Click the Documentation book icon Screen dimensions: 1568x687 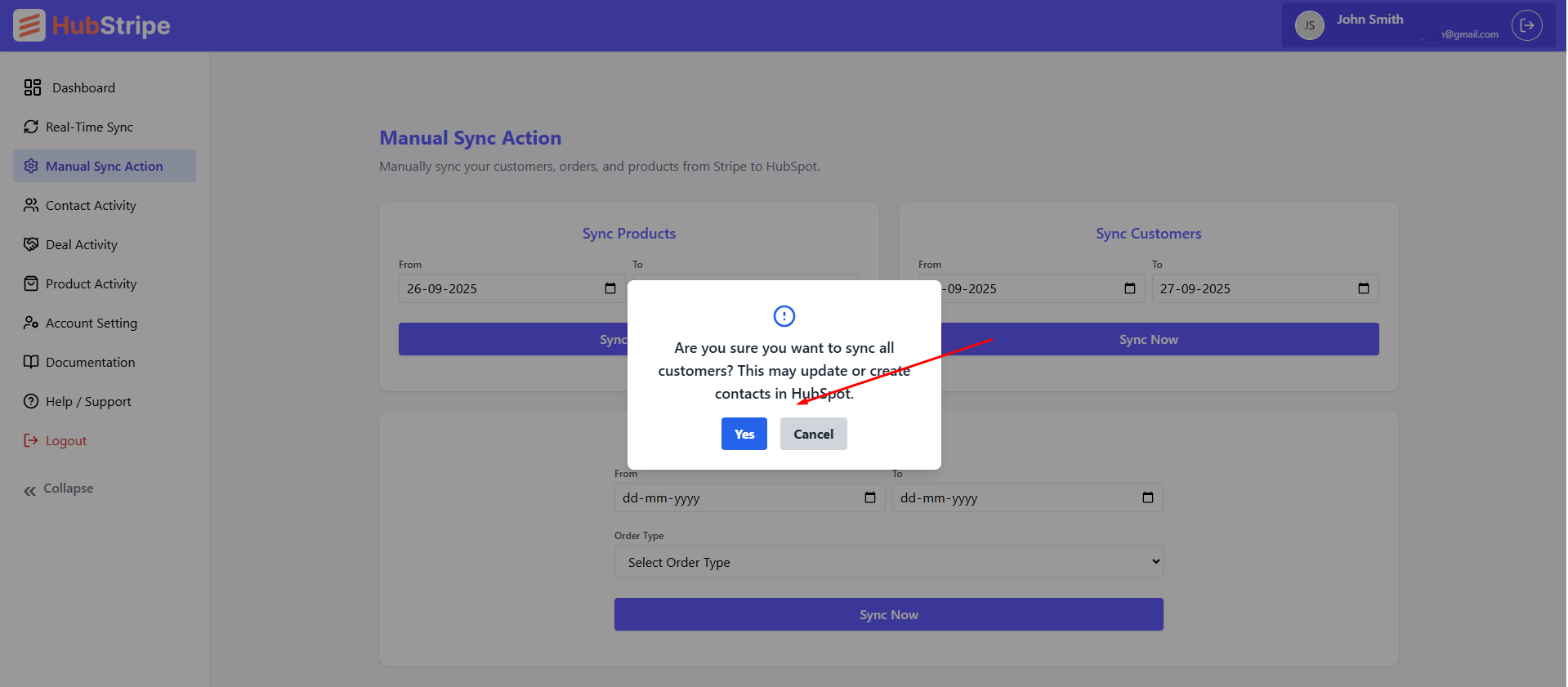click(x=31, y=362)
